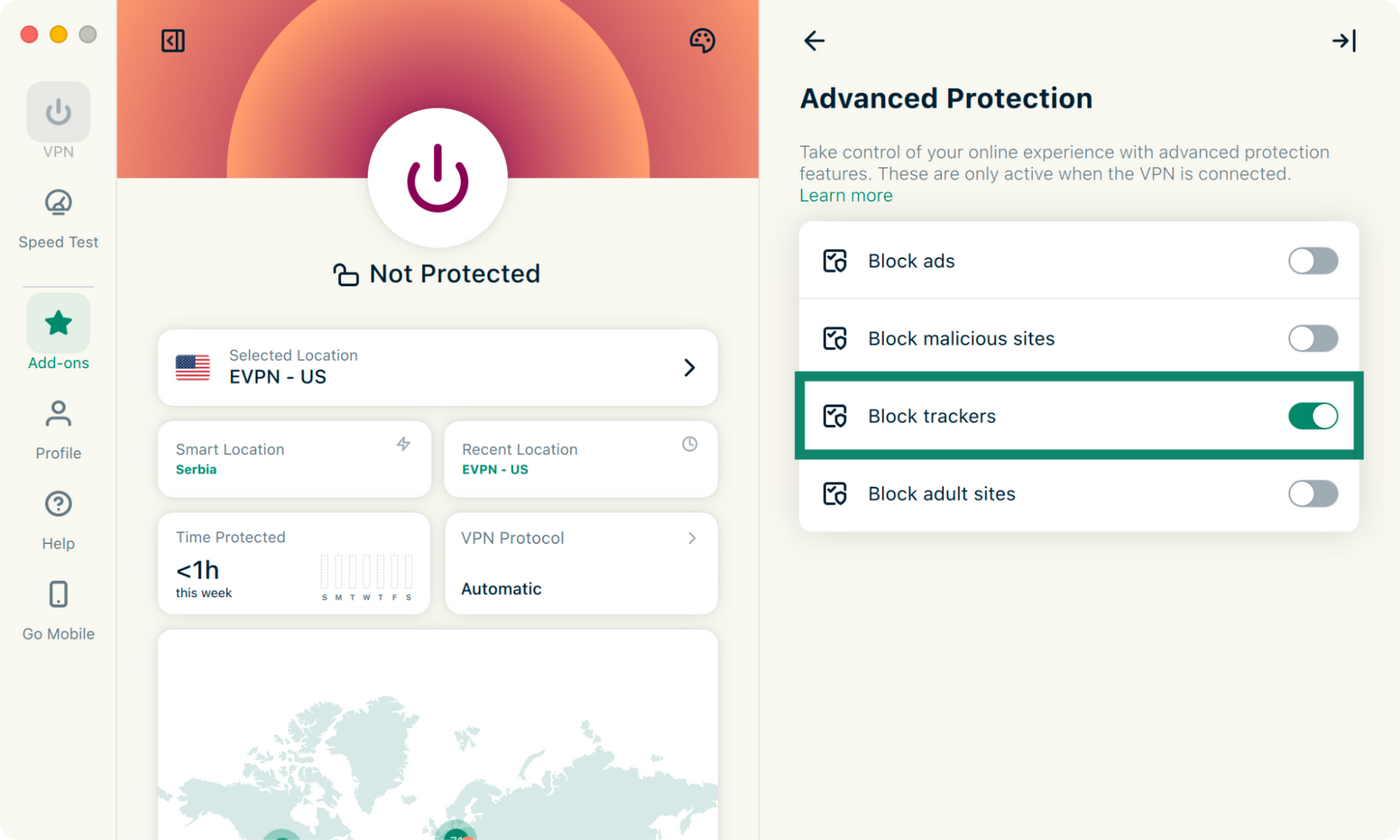Minimize window with yellow button

coord(58,34)
